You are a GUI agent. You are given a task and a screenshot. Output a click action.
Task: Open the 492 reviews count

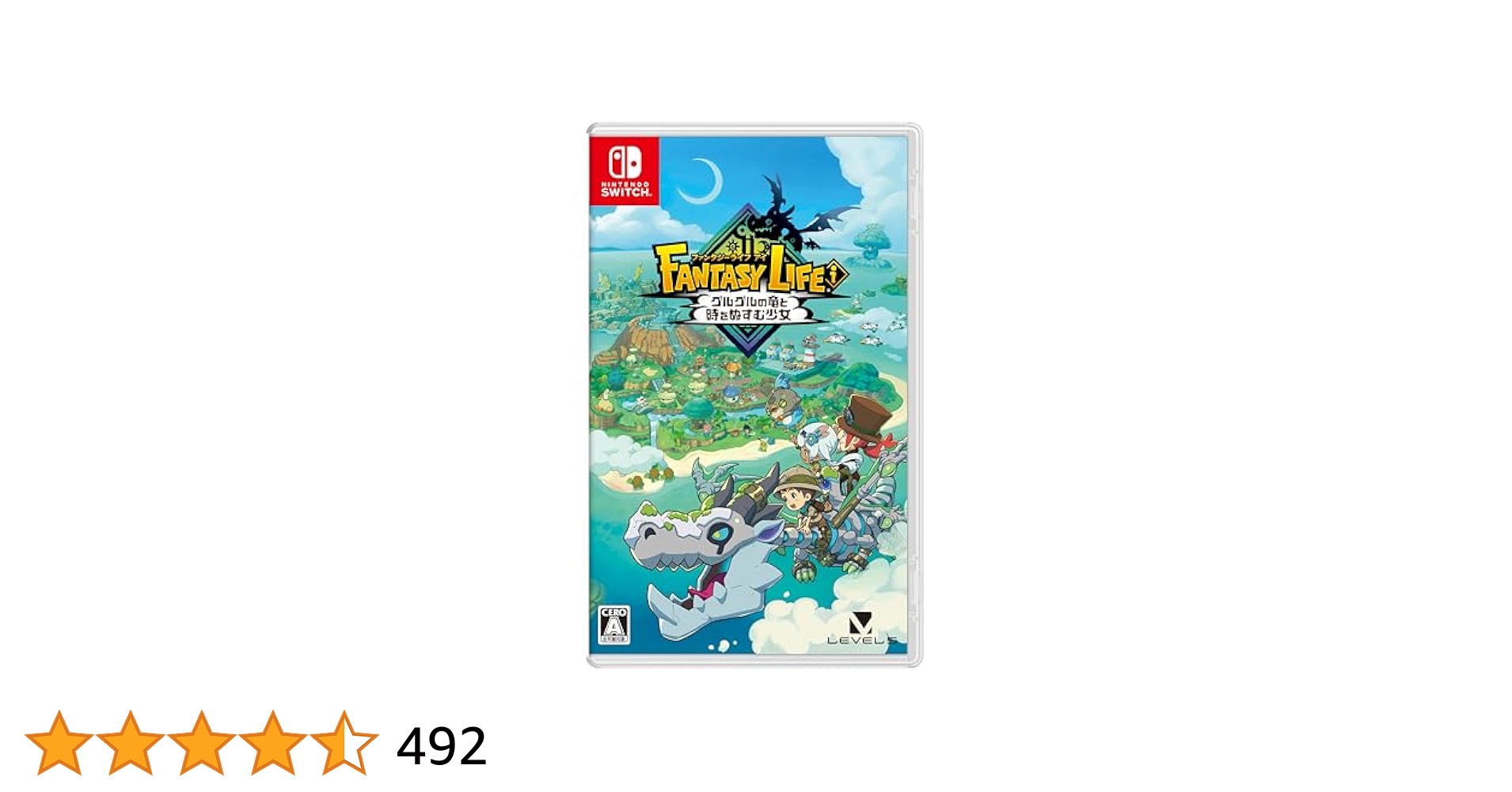point(442,746)
